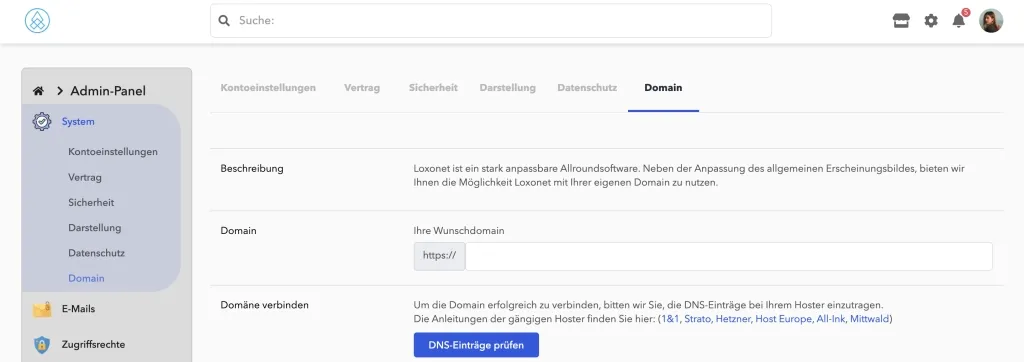
Task: Click the DNS-Einträge prüfen button
Action: 476,345
